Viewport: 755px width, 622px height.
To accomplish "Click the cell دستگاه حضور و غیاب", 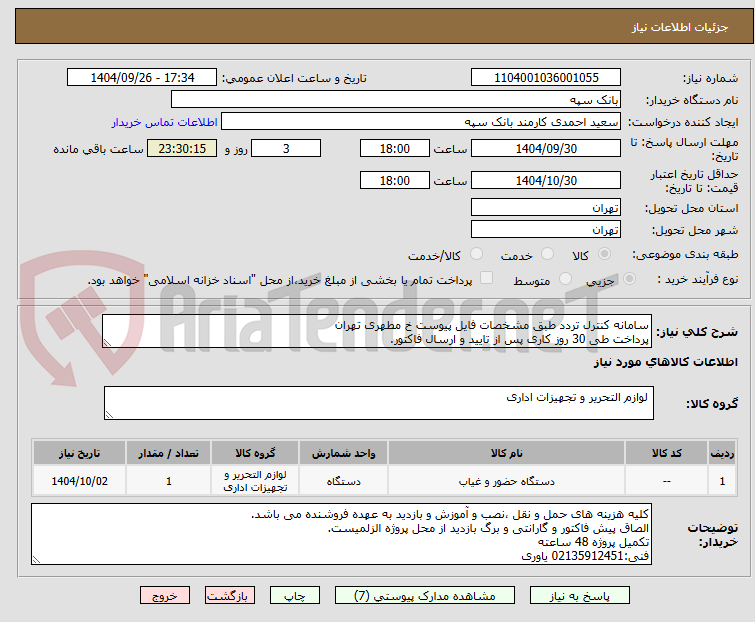I will coord(507,481).
